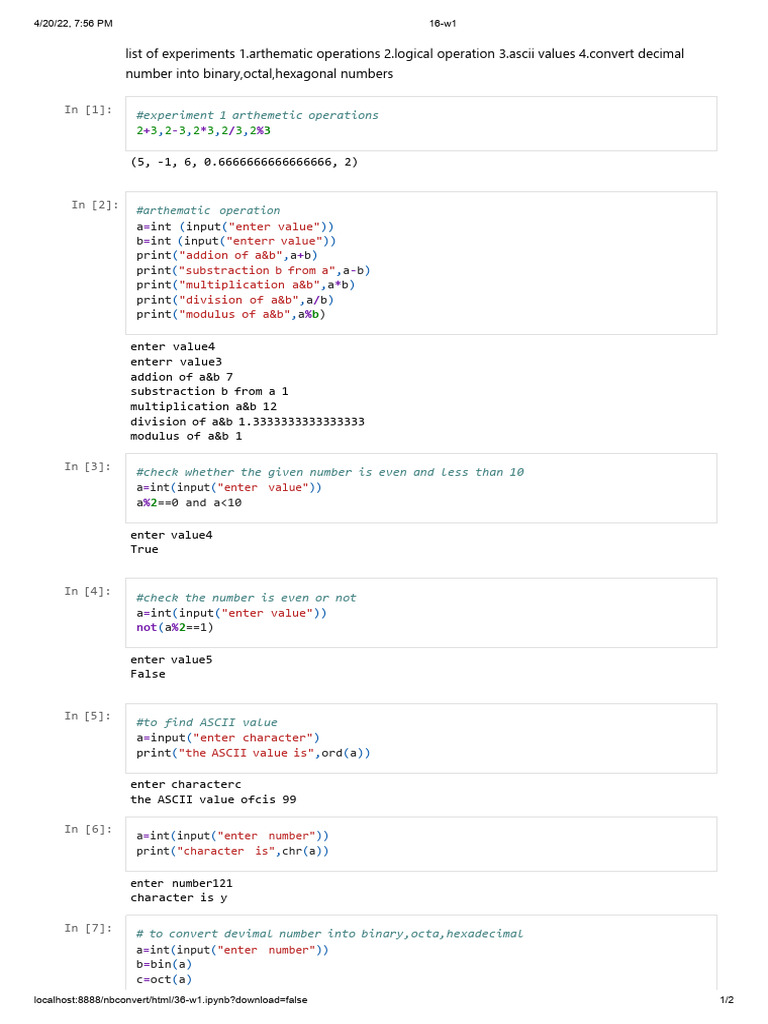The width and height of the screenshot is (768, 1024).
Task: Click the output '(5, -1, 6, 0.6666666666666666, 2)'
Action: click(x=244, y=162)
